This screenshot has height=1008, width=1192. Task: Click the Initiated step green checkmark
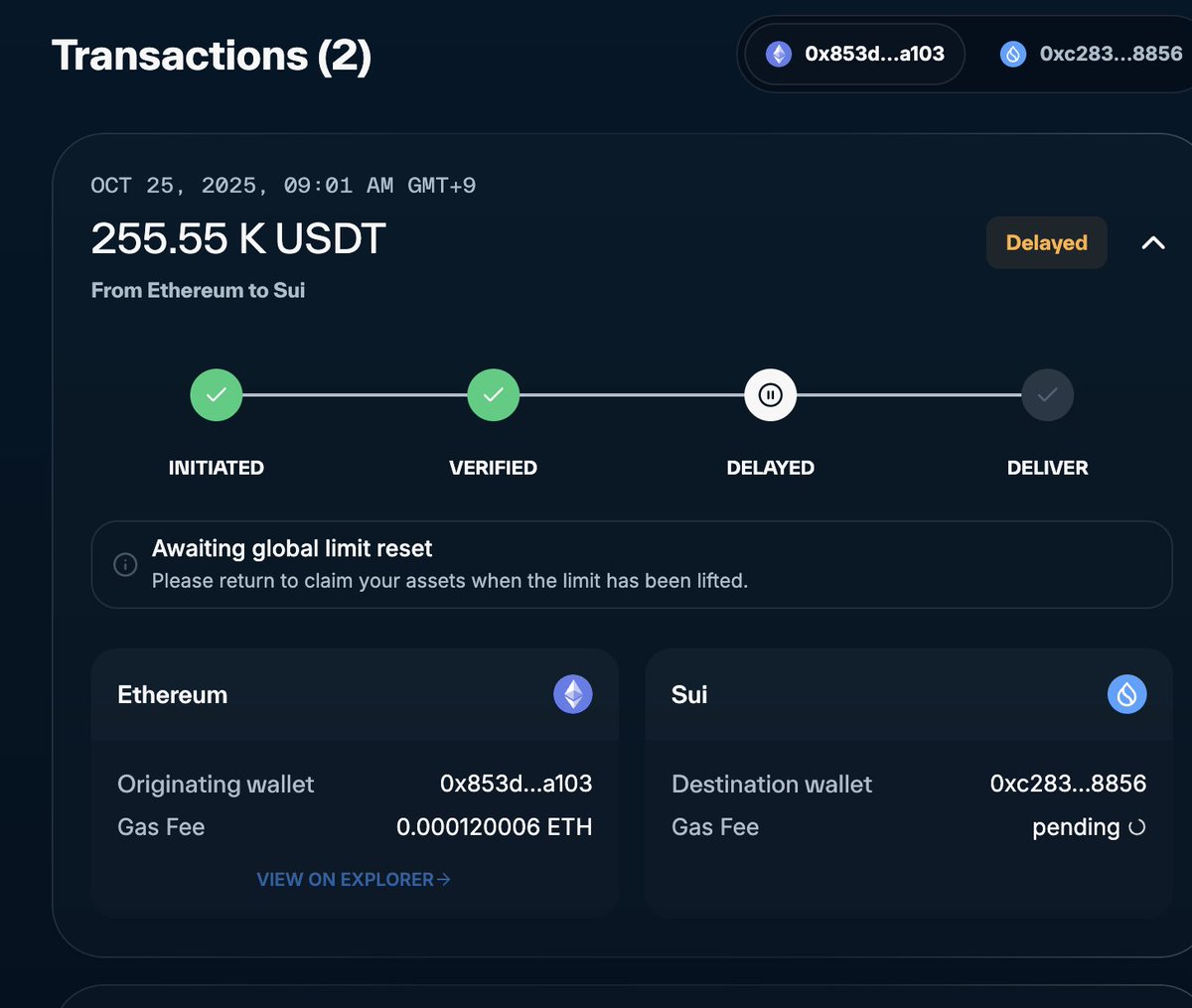217,395
